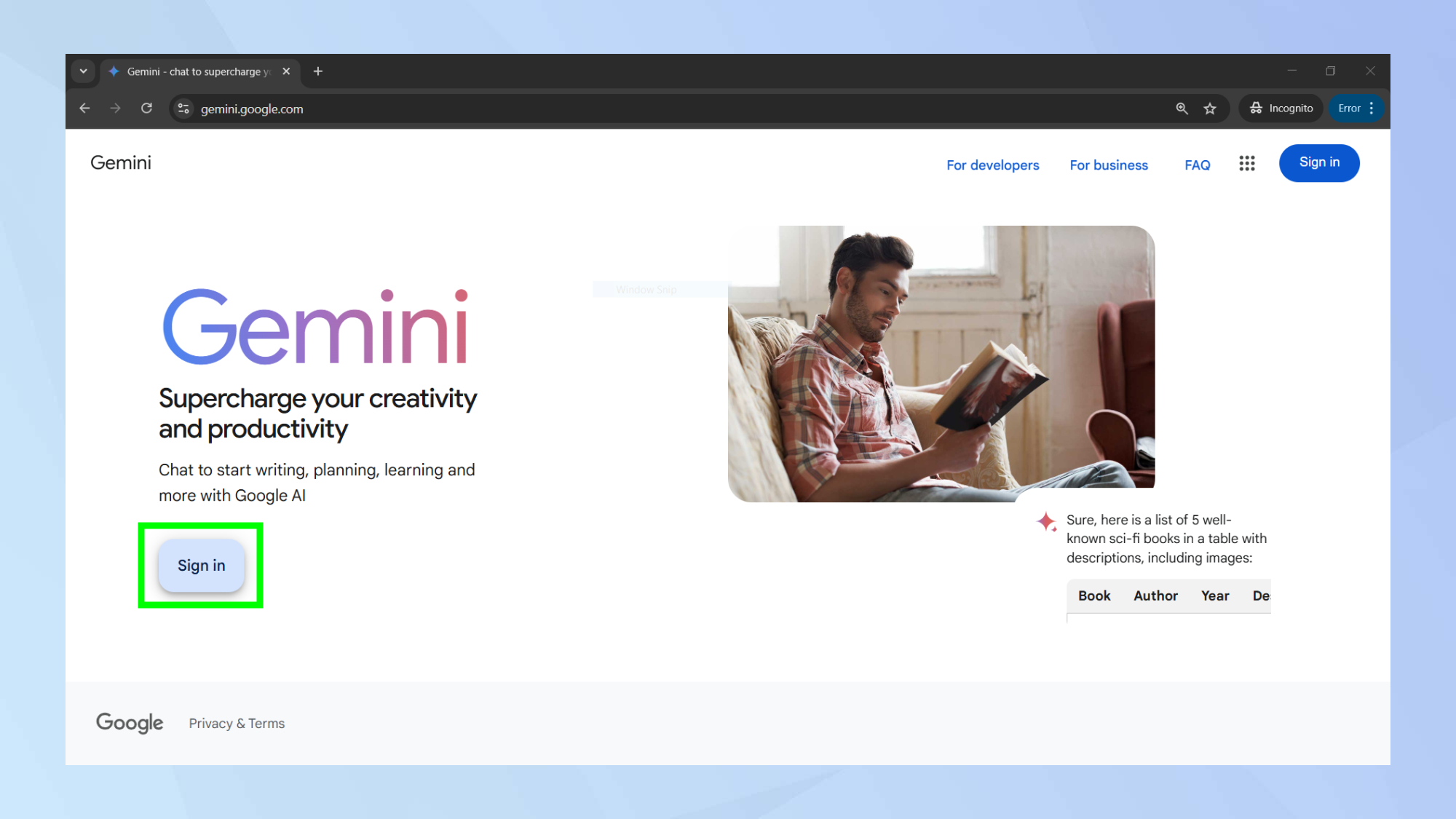The width and height of the screenshot is (1456, 819).
Task: Click the Incognito indicator
Action: click(1281, 108)
